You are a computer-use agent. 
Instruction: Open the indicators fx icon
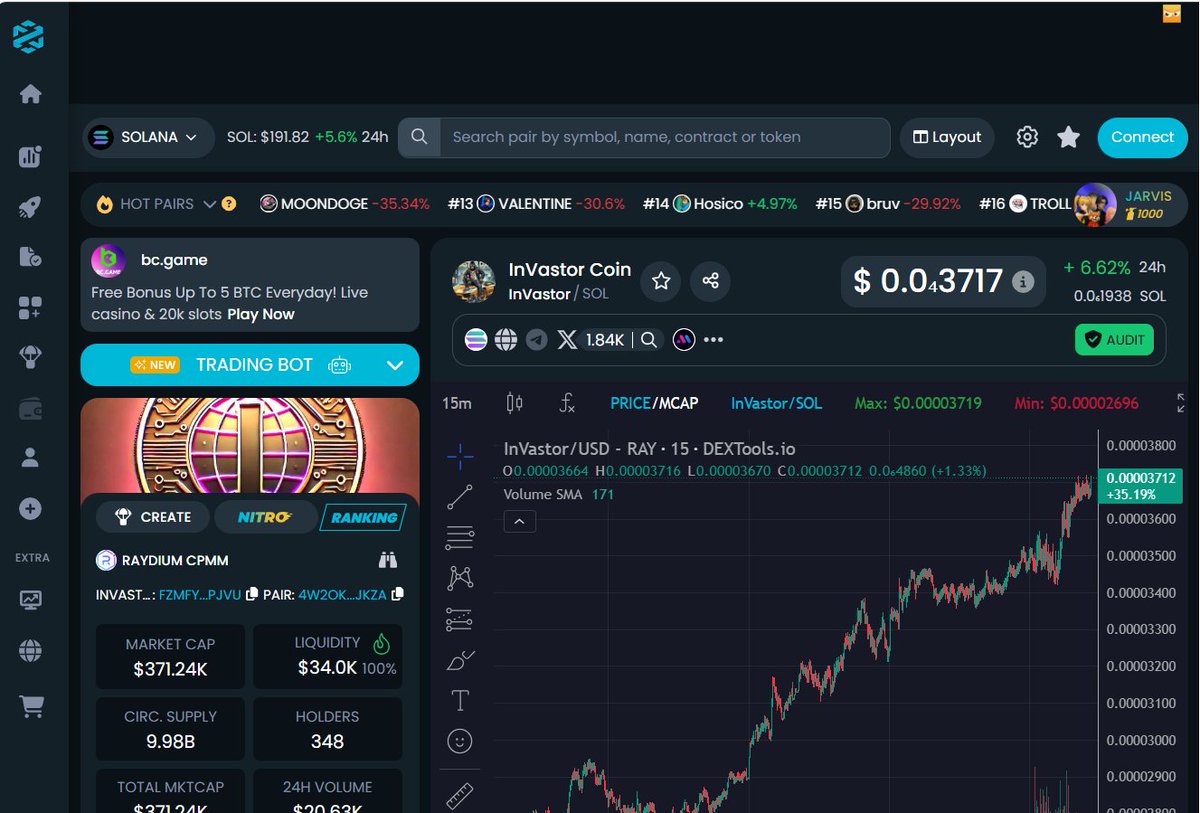(566, 403)
